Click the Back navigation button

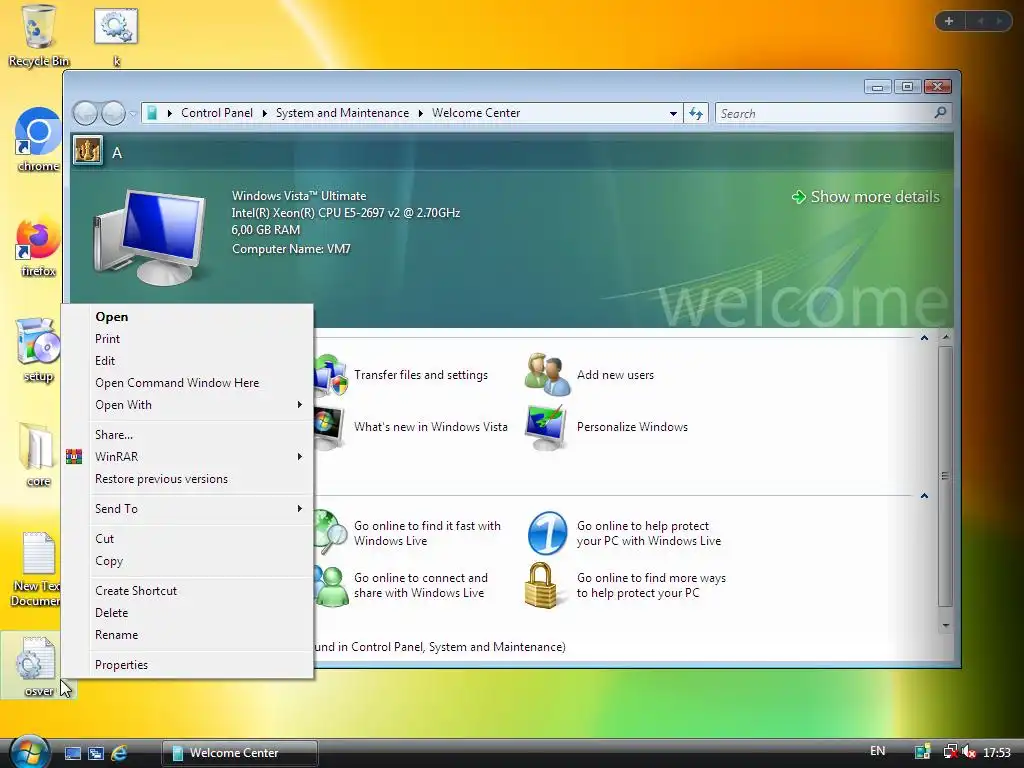coord(85,113)
